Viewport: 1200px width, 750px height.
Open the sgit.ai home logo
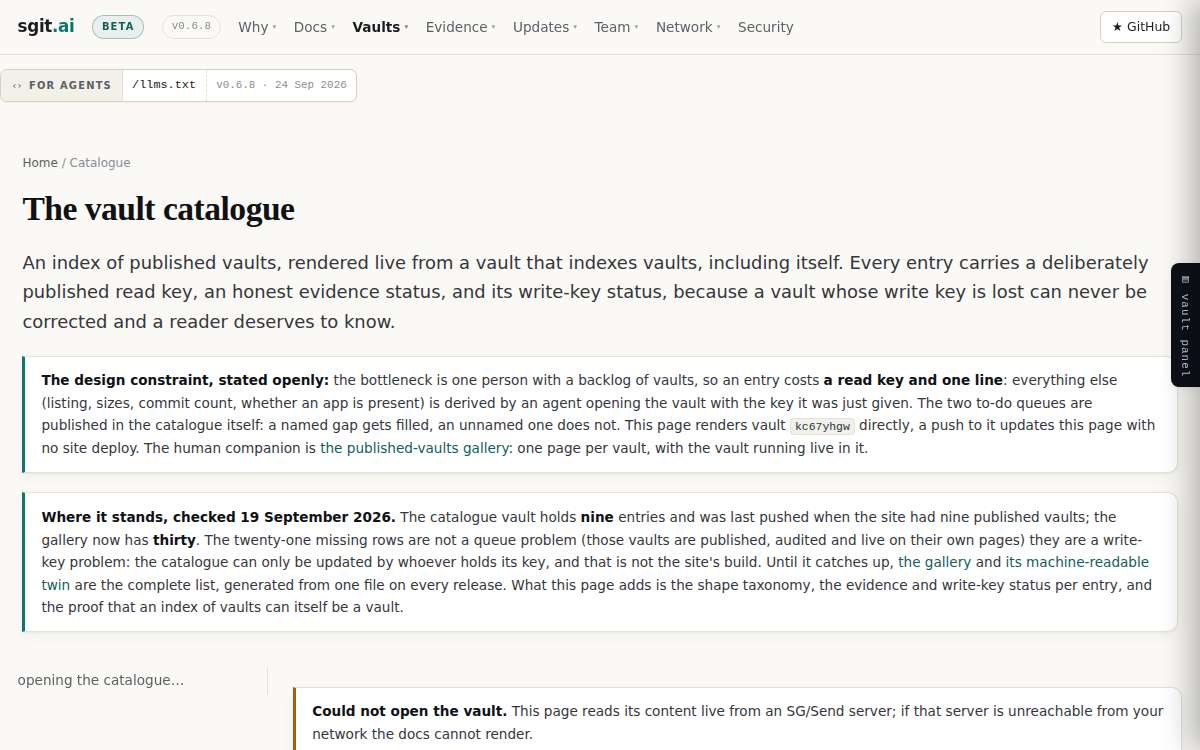(46, 27)
